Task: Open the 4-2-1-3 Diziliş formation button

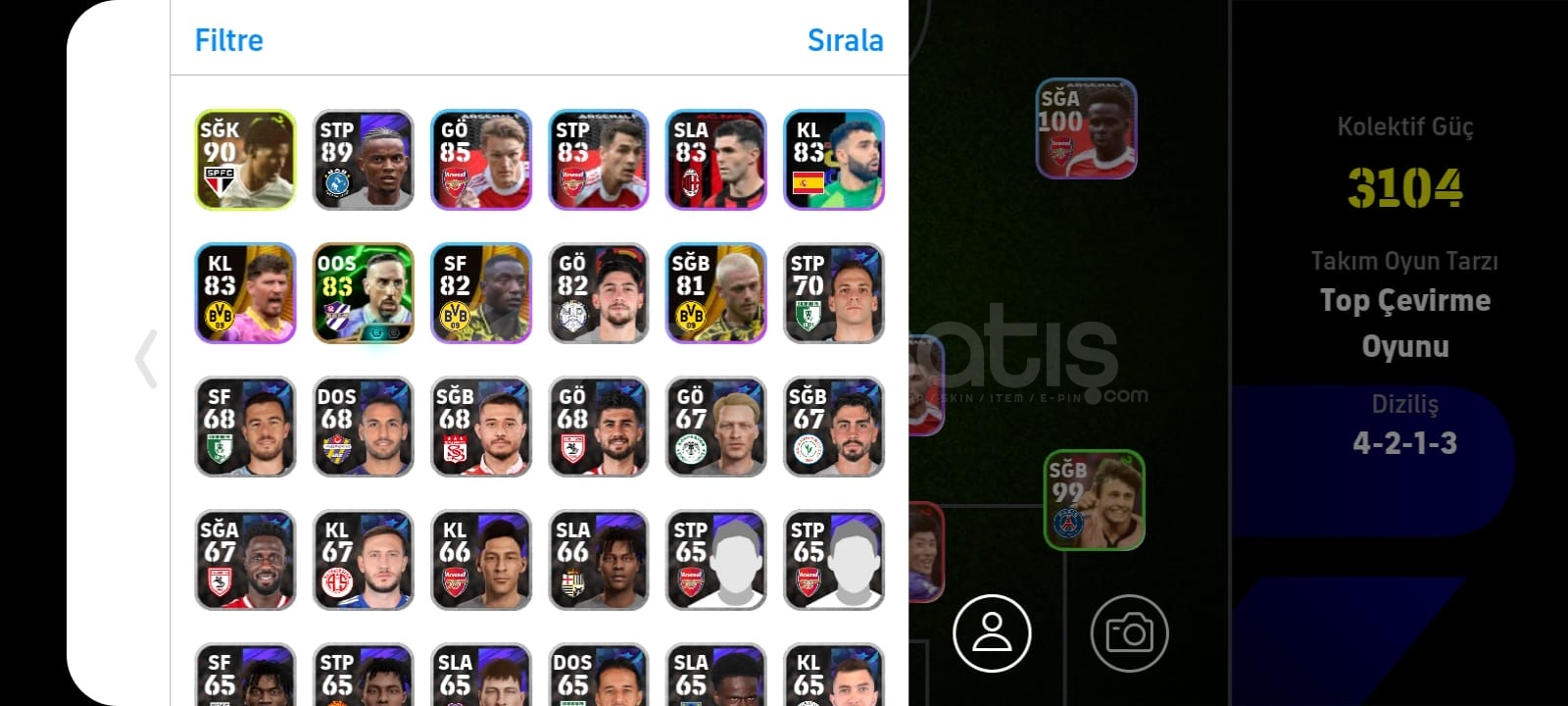Action: tap(1404, 425)
